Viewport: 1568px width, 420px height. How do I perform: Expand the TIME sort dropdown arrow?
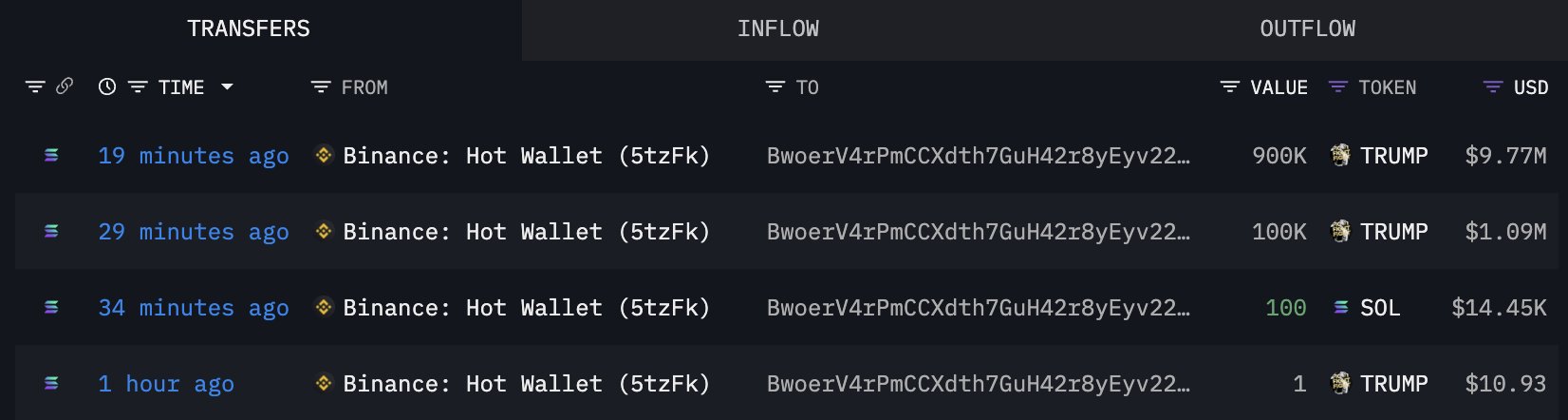coord(227,86)
